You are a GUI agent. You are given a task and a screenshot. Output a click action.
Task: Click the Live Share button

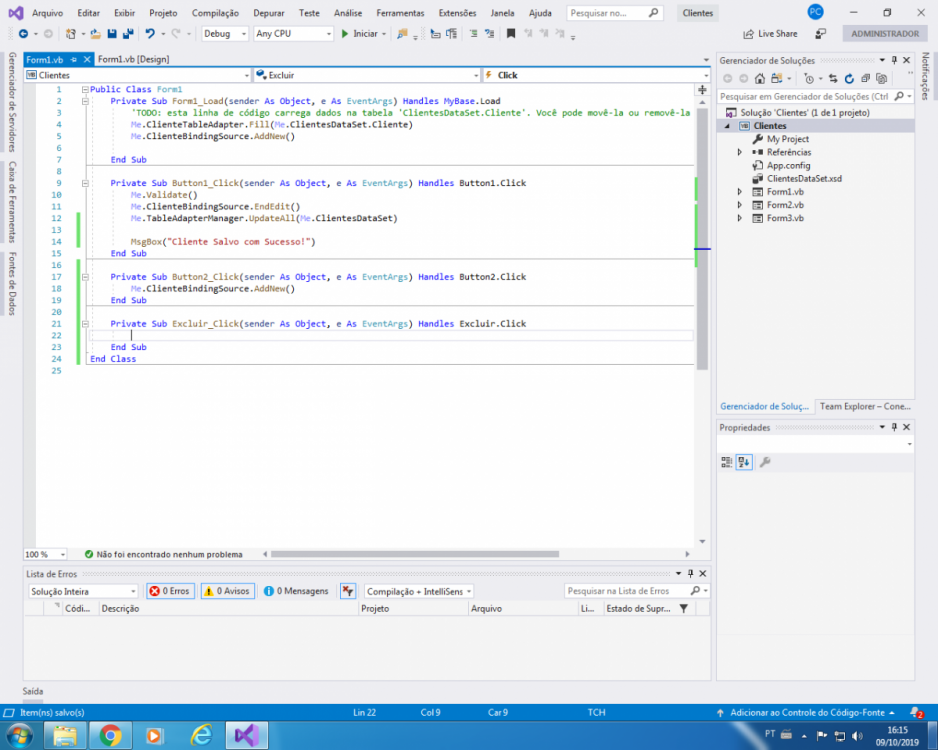[770, 34]
